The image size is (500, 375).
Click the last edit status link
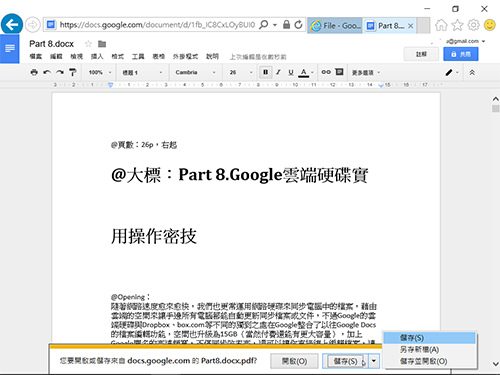click(258, 57)
